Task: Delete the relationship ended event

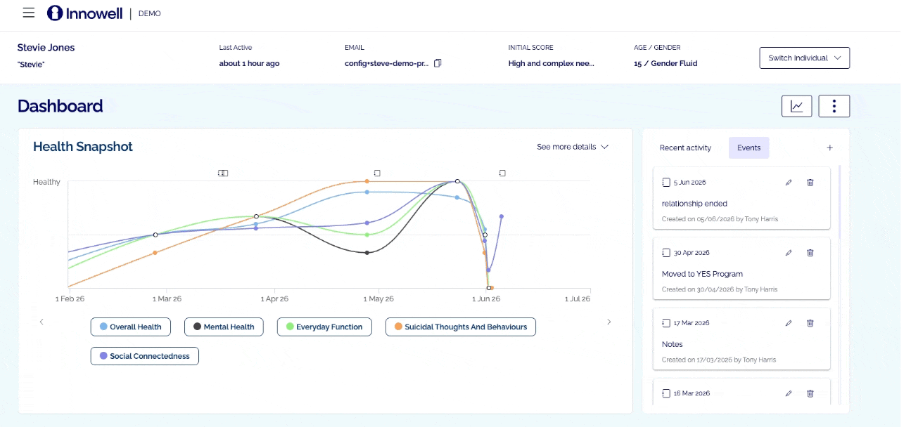Action: click(x=810, y=183)
